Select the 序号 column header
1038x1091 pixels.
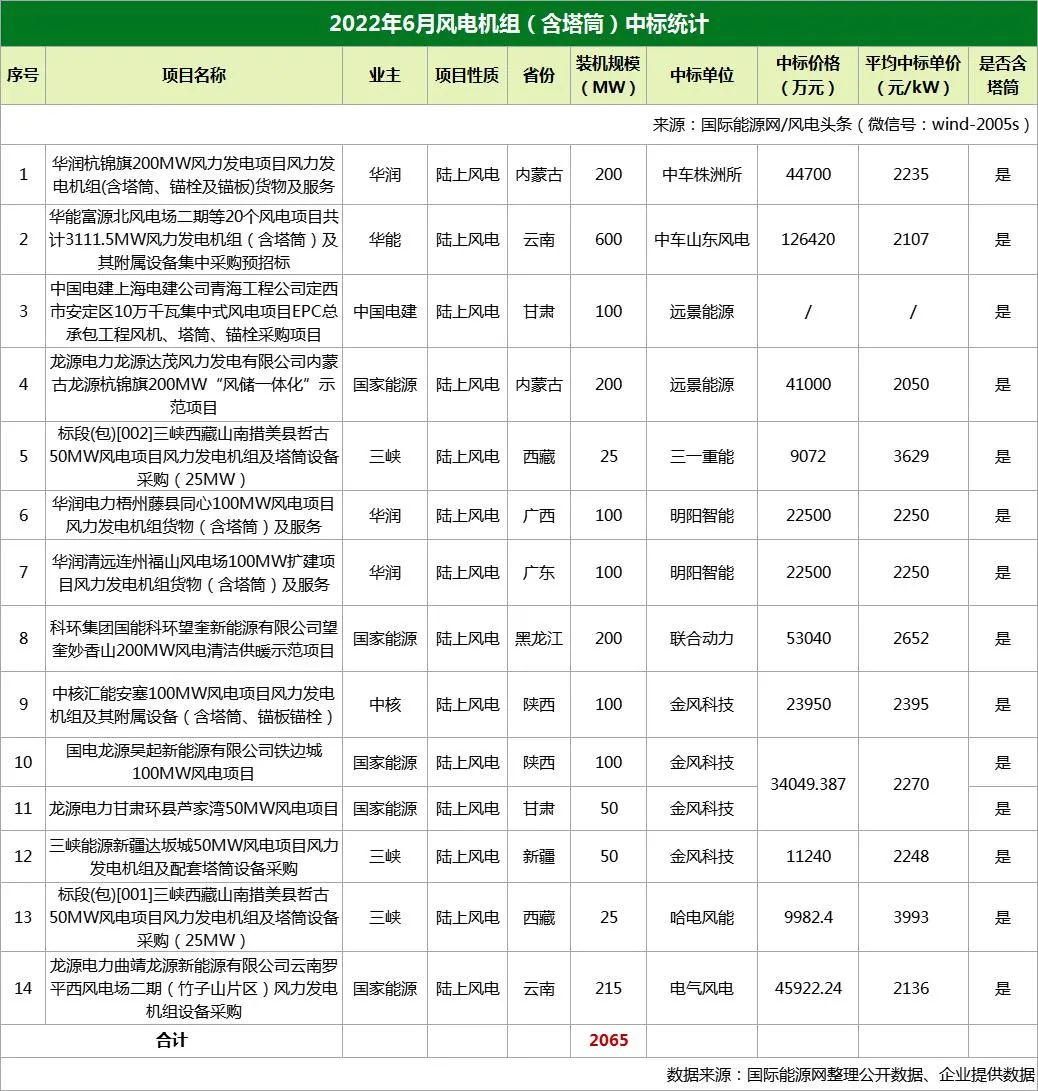tap(23, 75)
